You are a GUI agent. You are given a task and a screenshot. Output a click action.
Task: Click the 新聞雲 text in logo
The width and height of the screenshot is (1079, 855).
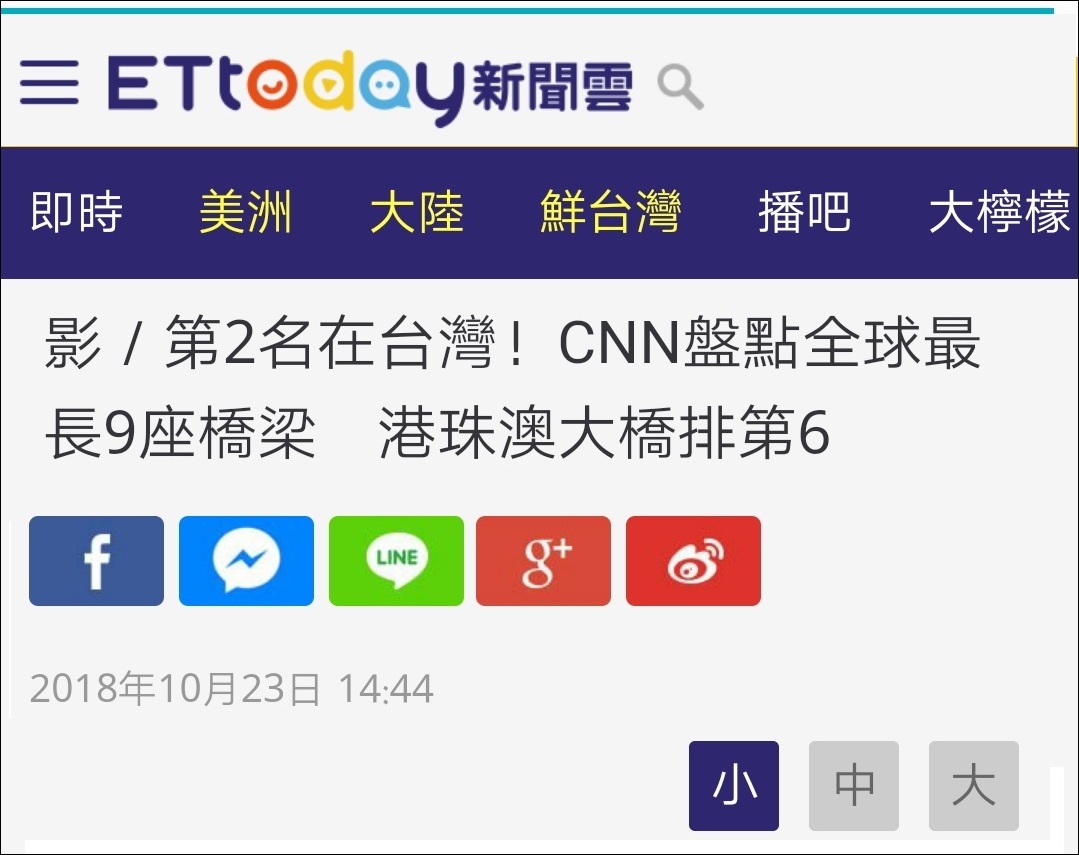553,87
